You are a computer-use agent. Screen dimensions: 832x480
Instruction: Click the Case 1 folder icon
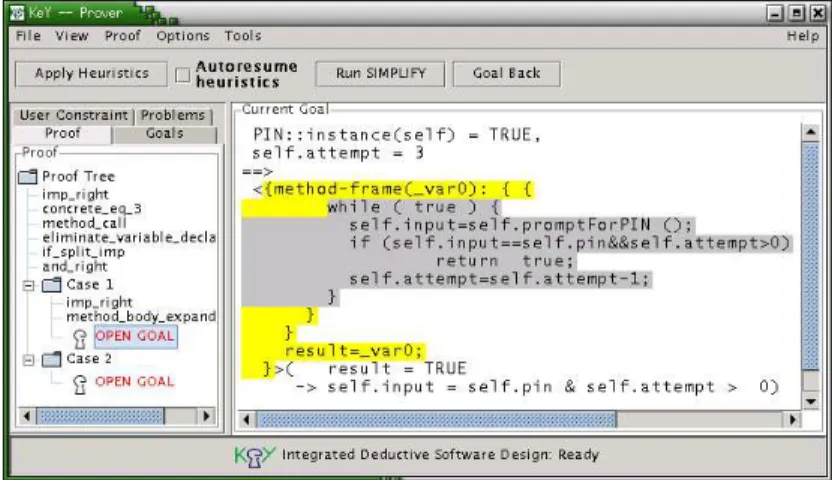51,285
